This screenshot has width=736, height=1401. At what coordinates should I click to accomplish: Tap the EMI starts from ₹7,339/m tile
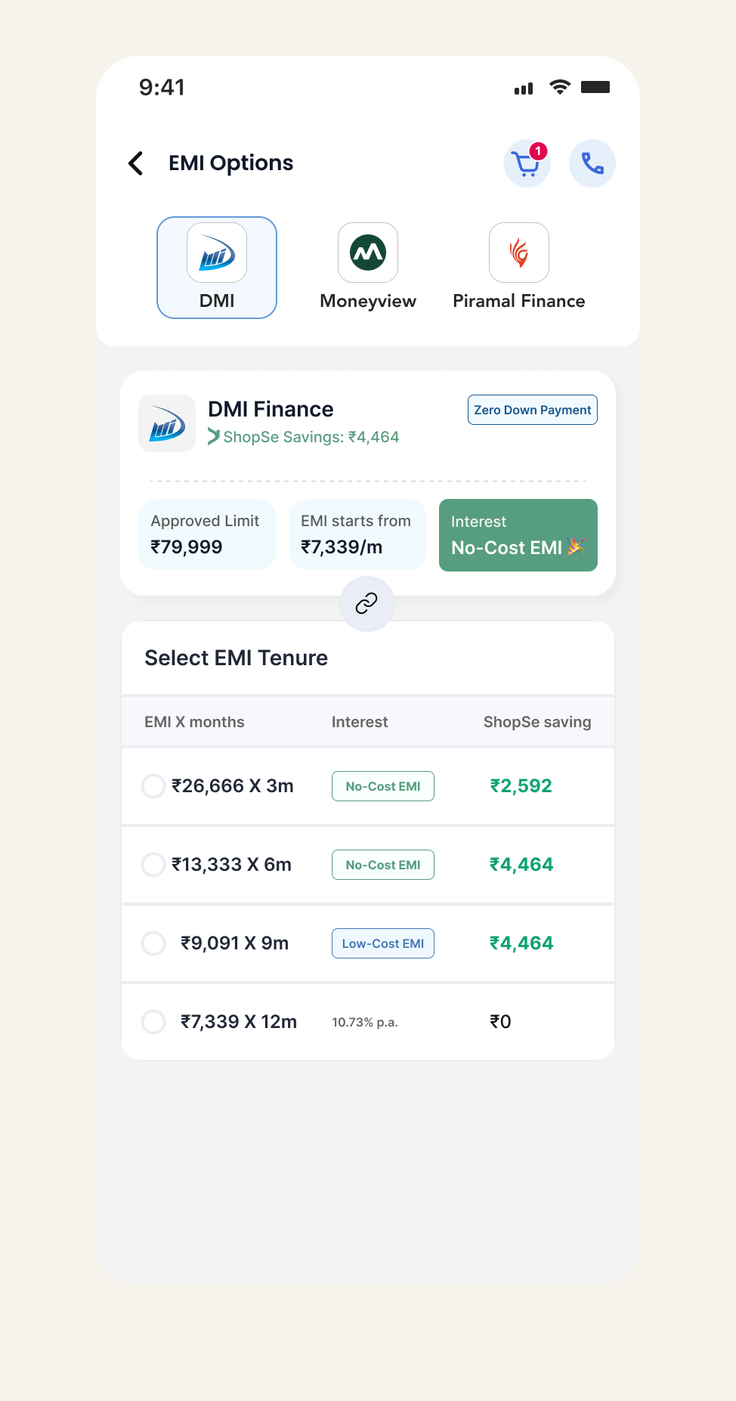358,535
